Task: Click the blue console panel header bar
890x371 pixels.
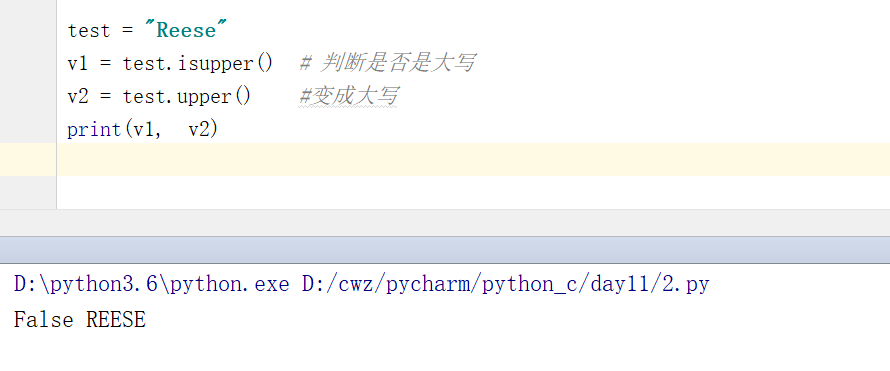Action: click(445, 250)
